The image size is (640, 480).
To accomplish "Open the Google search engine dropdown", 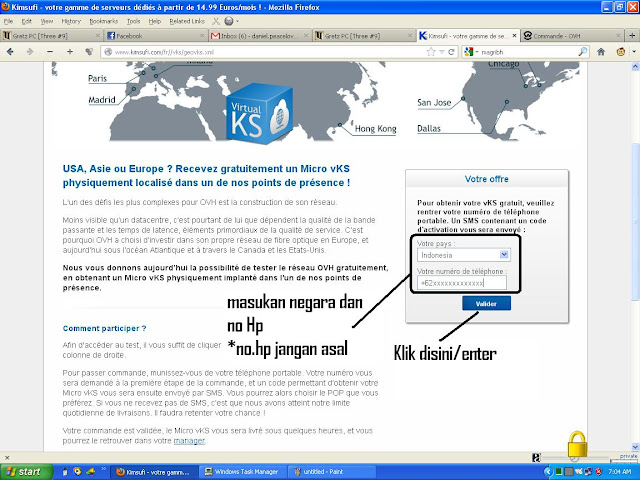I will (471, 52).
